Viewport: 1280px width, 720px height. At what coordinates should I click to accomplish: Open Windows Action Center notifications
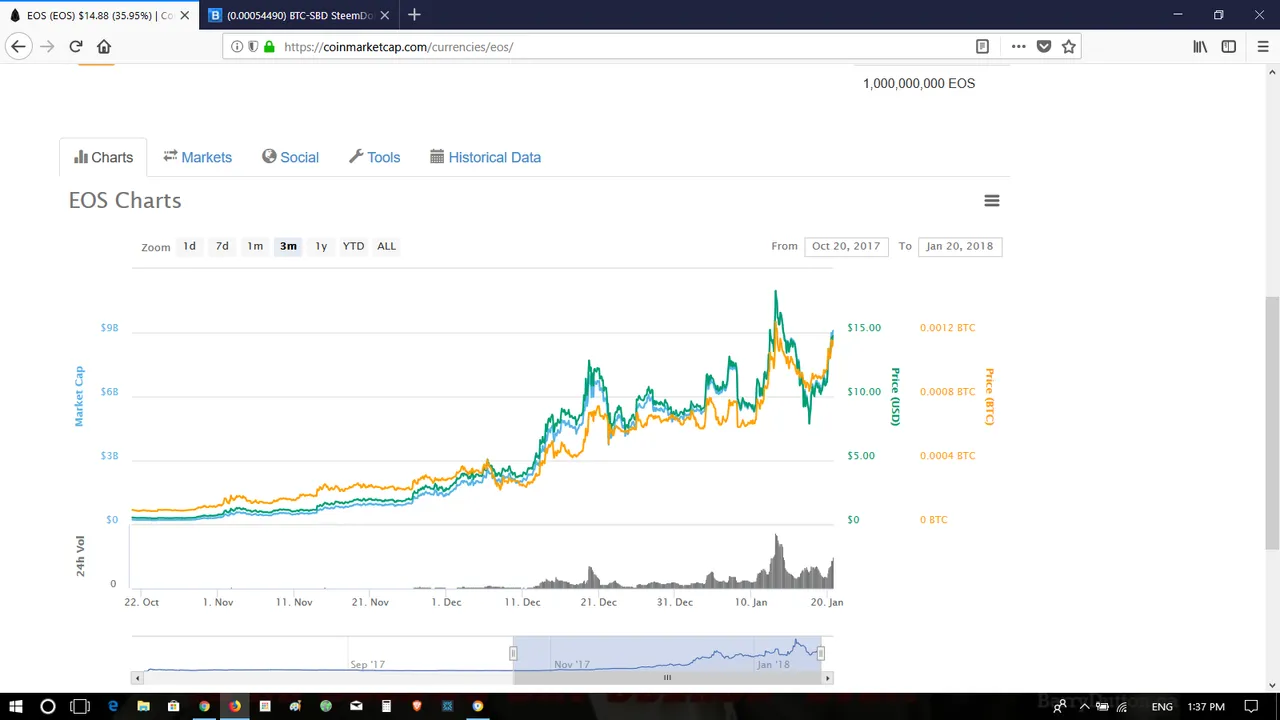(x=1251, y=707)
